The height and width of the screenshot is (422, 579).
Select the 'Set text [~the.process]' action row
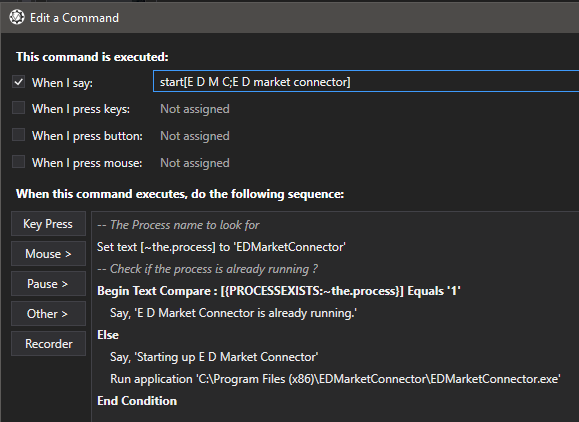coord(221,247)
